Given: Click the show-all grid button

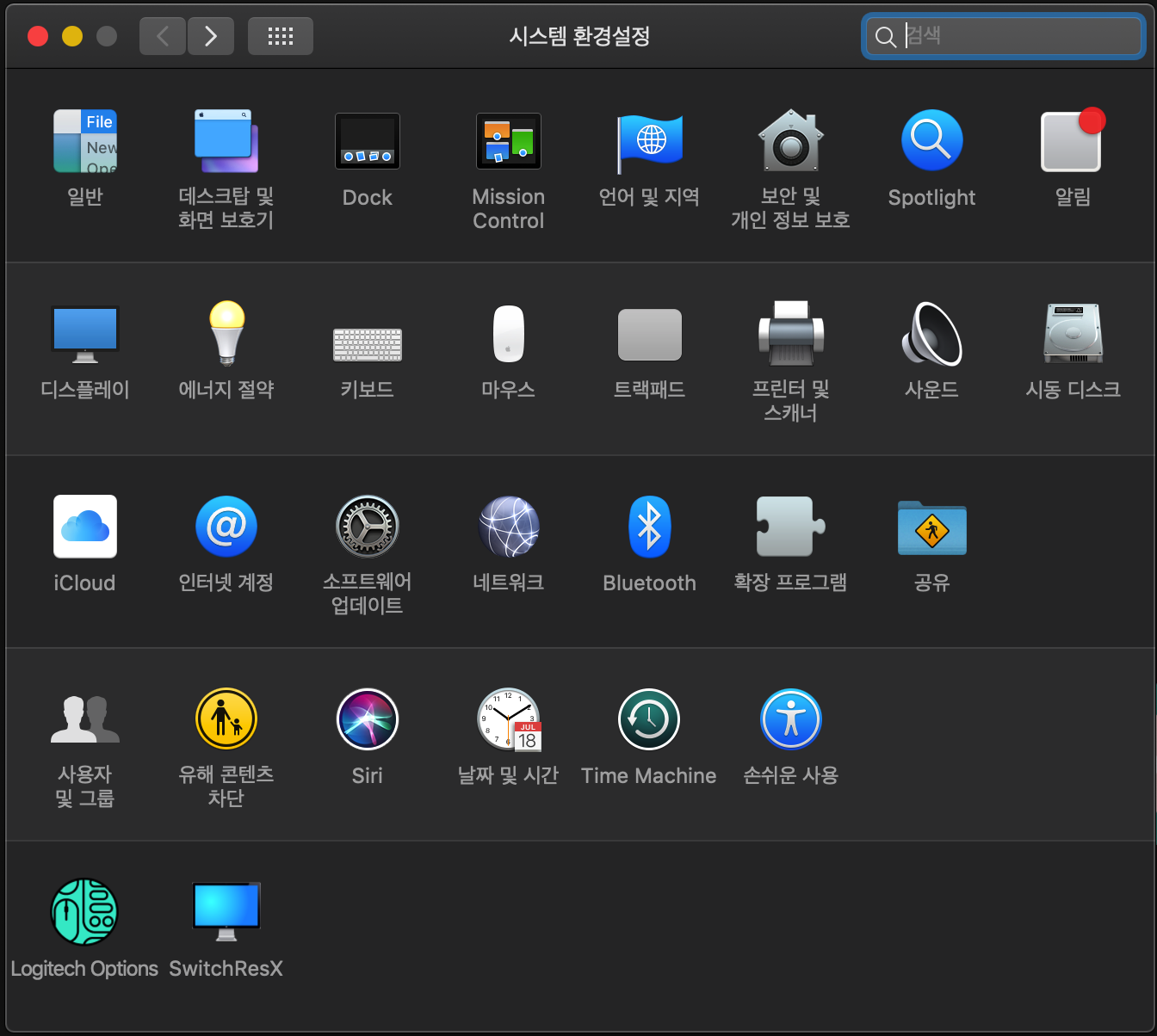Looking at the screenshot, I should pos(281,36).
